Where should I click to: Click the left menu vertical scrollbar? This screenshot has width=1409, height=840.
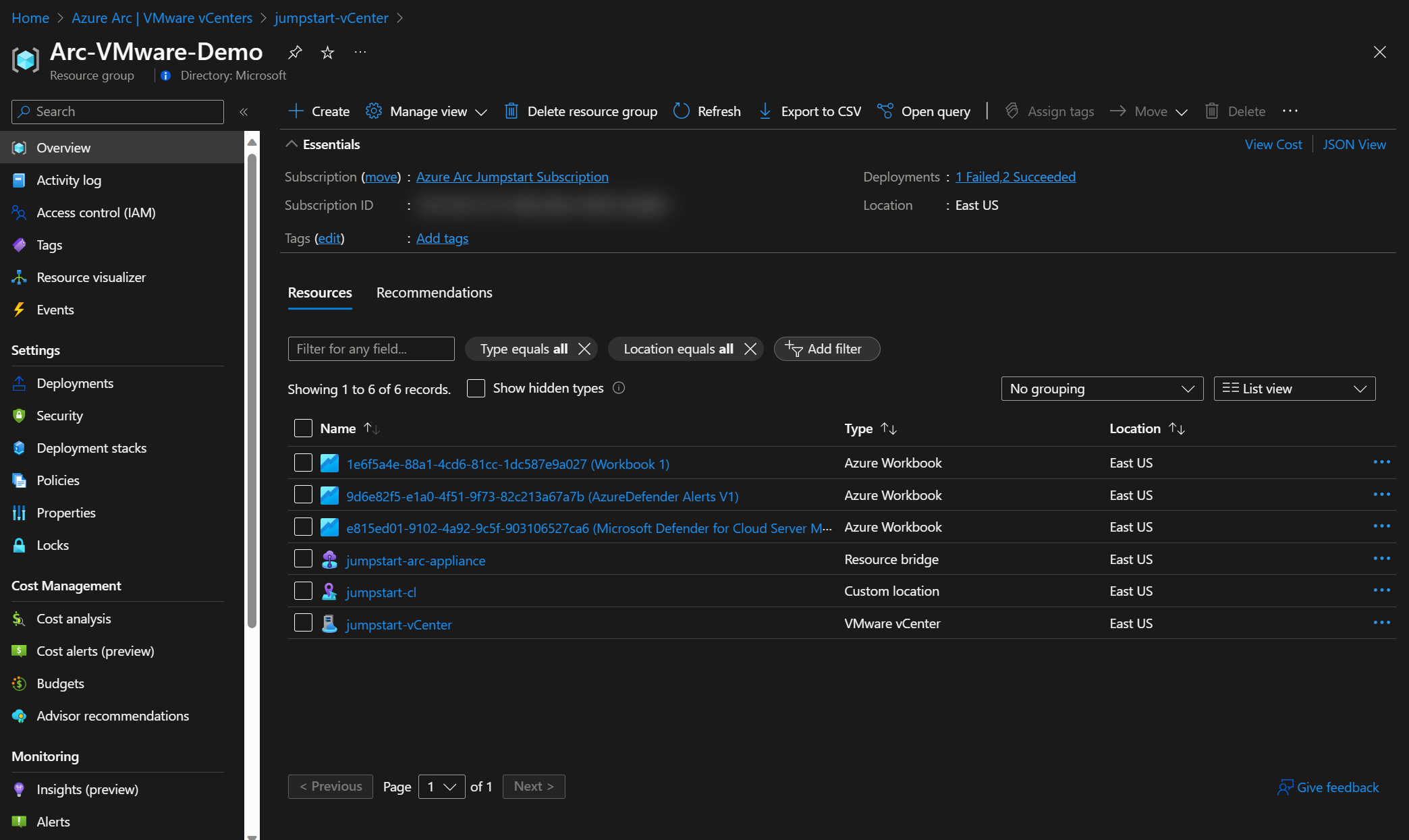point(252,391)
